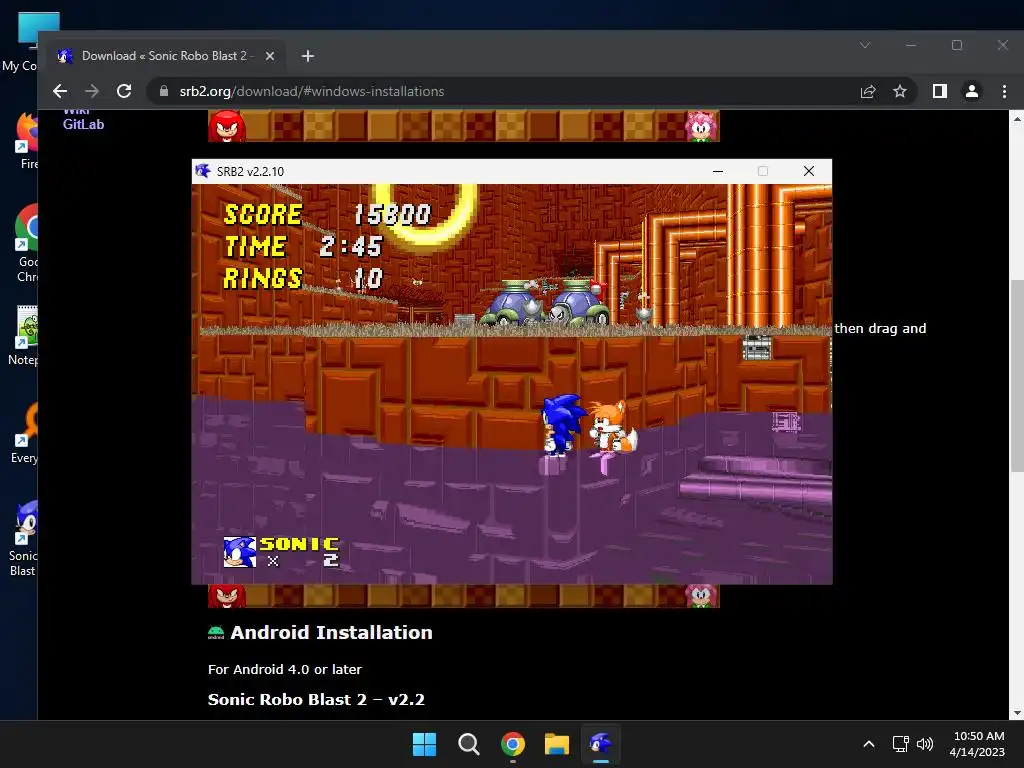The image size is (1024, 768).
Task: Open taskbar Search
Action: coord(468,744)
